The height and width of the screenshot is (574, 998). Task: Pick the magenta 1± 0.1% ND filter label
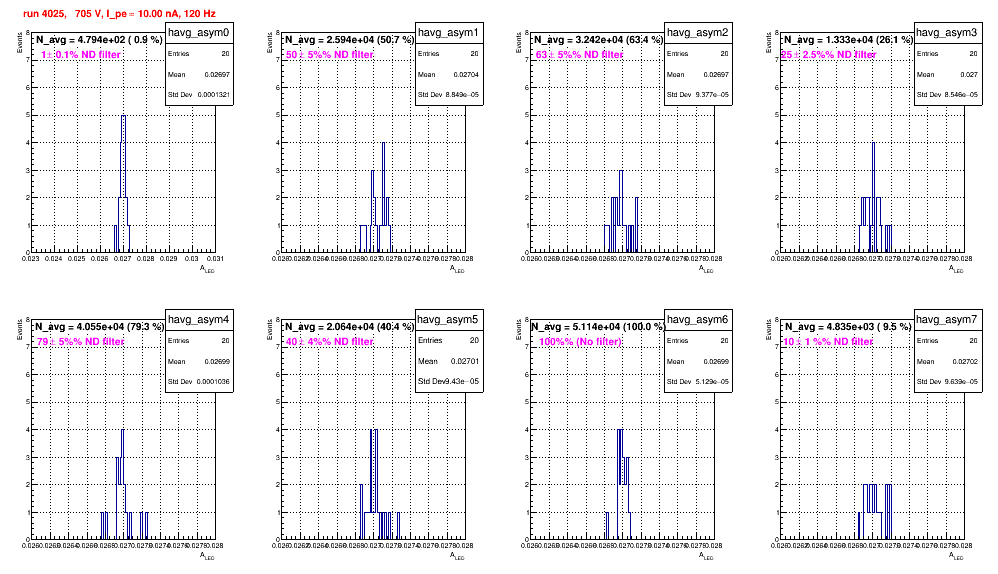pyautogui.click(x=81, y=55)
